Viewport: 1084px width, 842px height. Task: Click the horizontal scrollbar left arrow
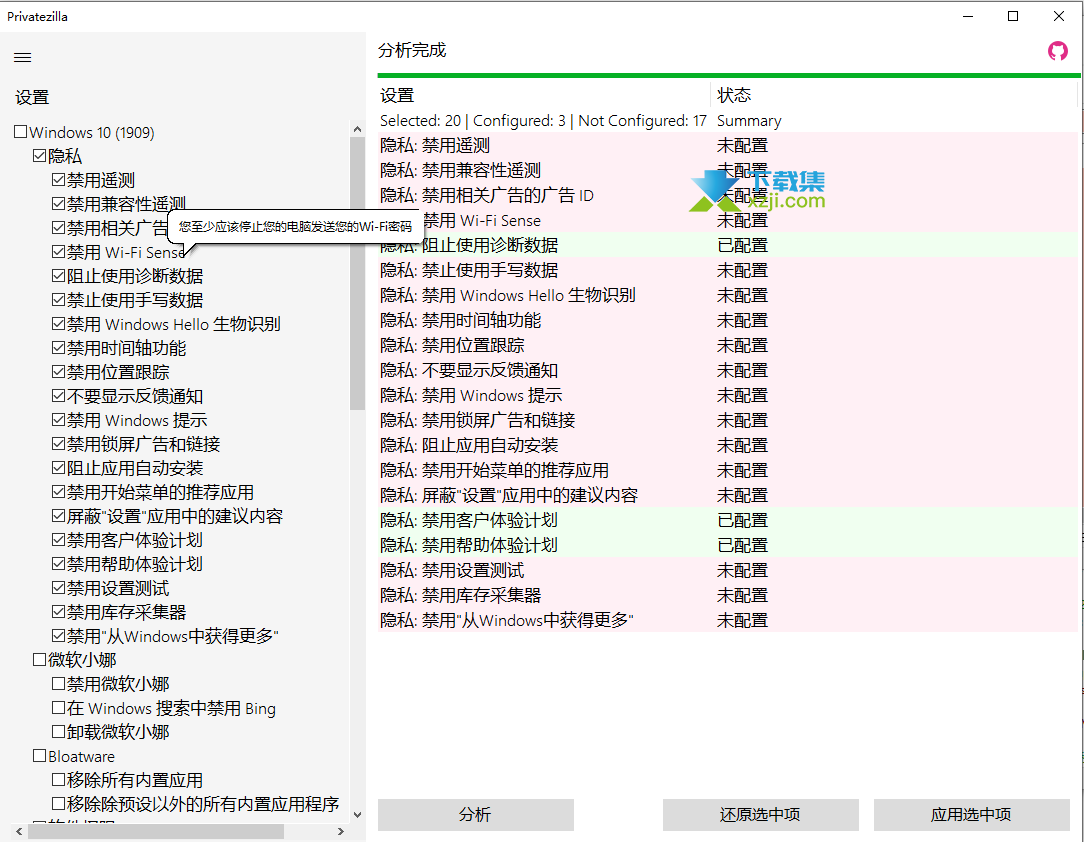tap(19, 831)
